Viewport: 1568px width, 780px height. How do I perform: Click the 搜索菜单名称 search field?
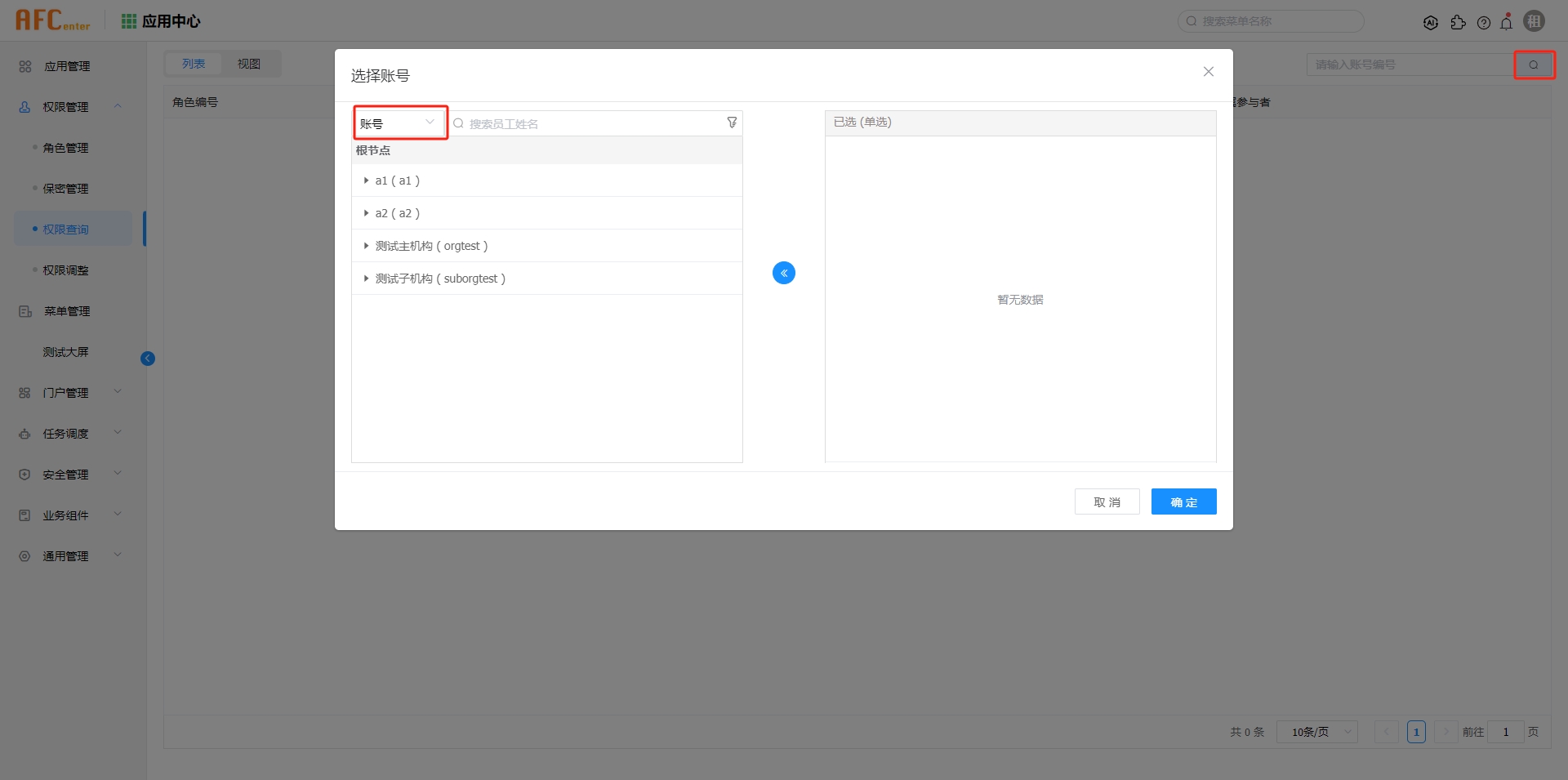click(1274, 21)
